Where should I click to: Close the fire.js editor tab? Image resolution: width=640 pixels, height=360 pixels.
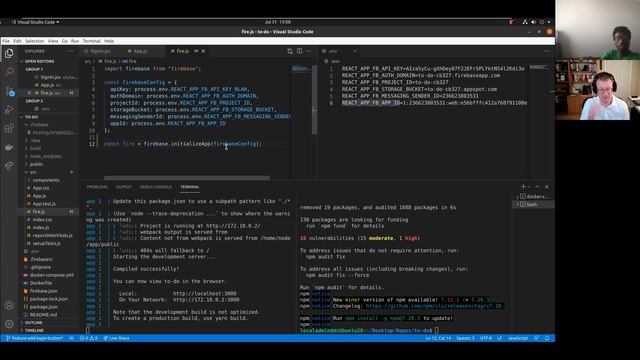[203, 51]
